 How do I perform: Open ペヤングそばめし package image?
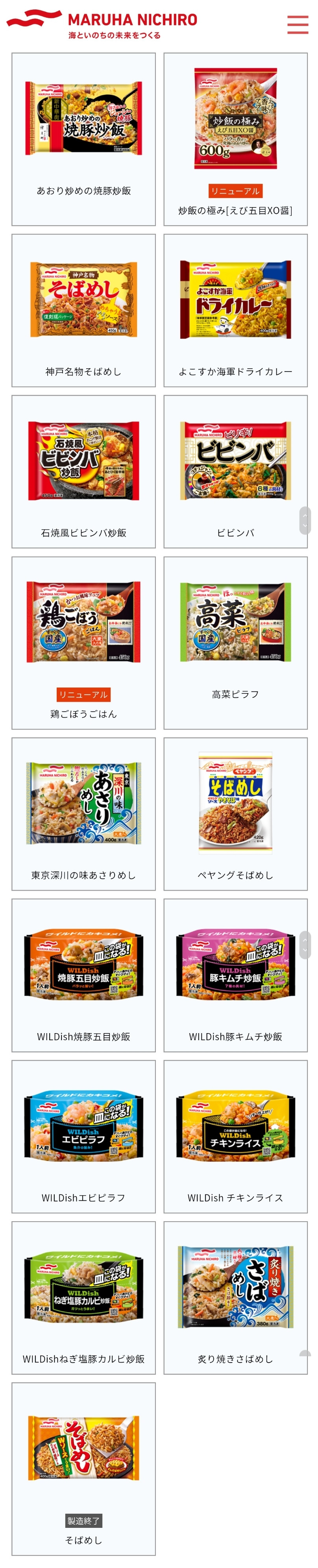pos(235,803)
